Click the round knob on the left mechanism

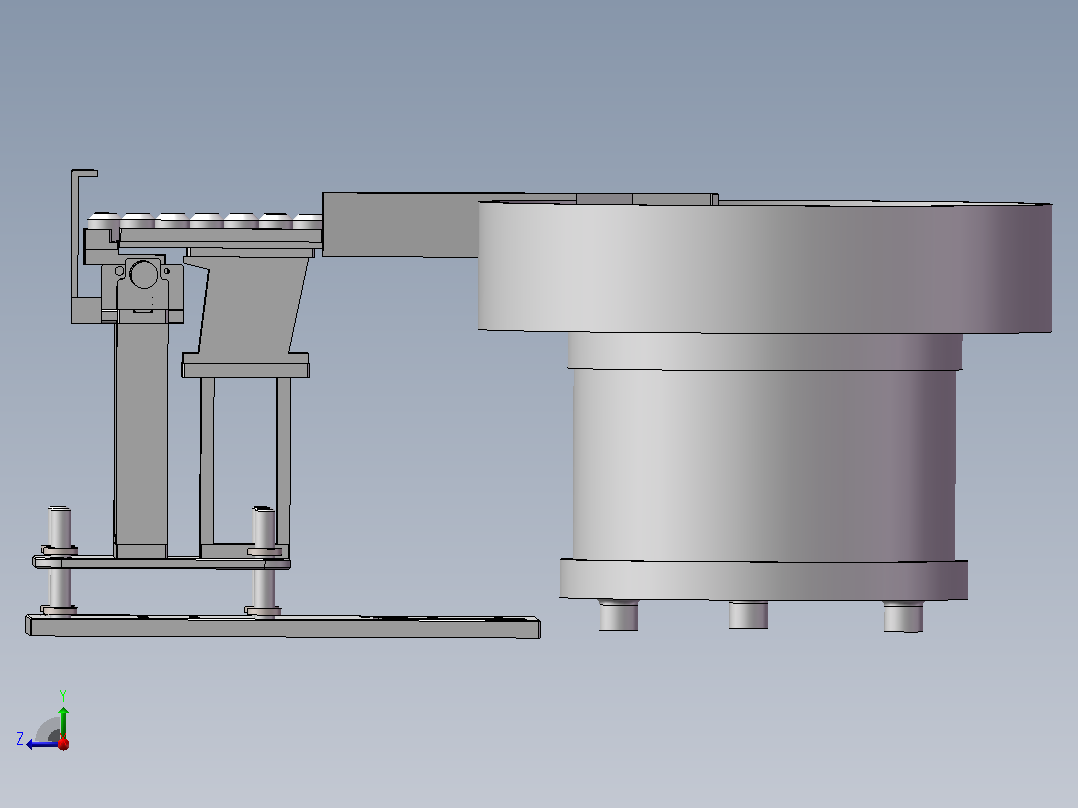143,274
